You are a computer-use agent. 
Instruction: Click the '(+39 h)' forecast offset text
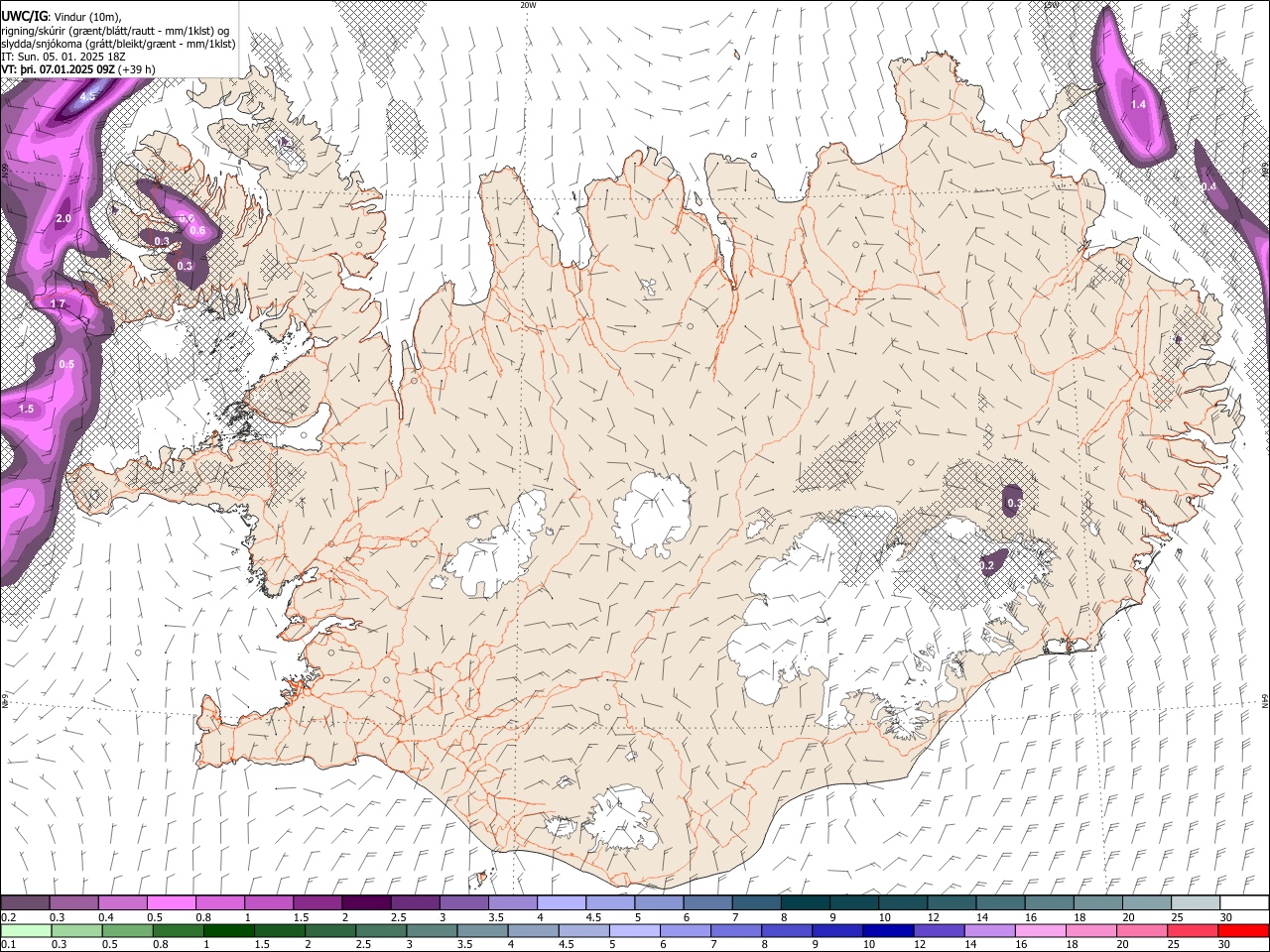[x=137, y=69]
